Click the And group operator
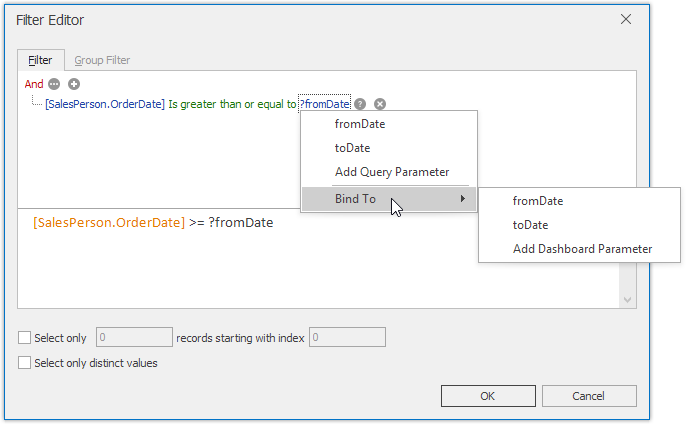The height and width of the screenshot is (424, 686). tap(34, 85)
